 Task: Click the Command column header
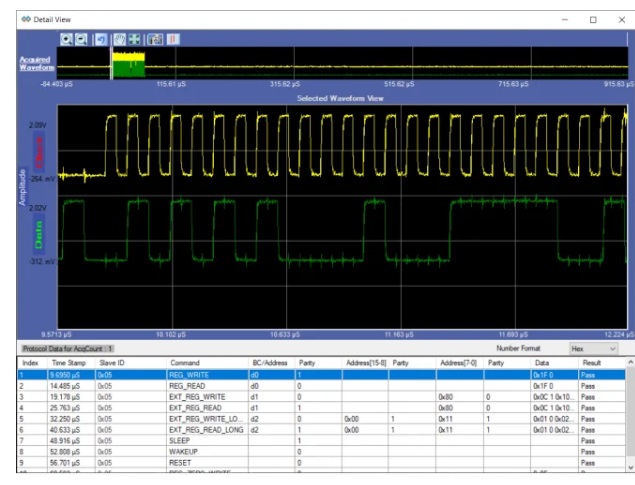(x=185, y=363)
